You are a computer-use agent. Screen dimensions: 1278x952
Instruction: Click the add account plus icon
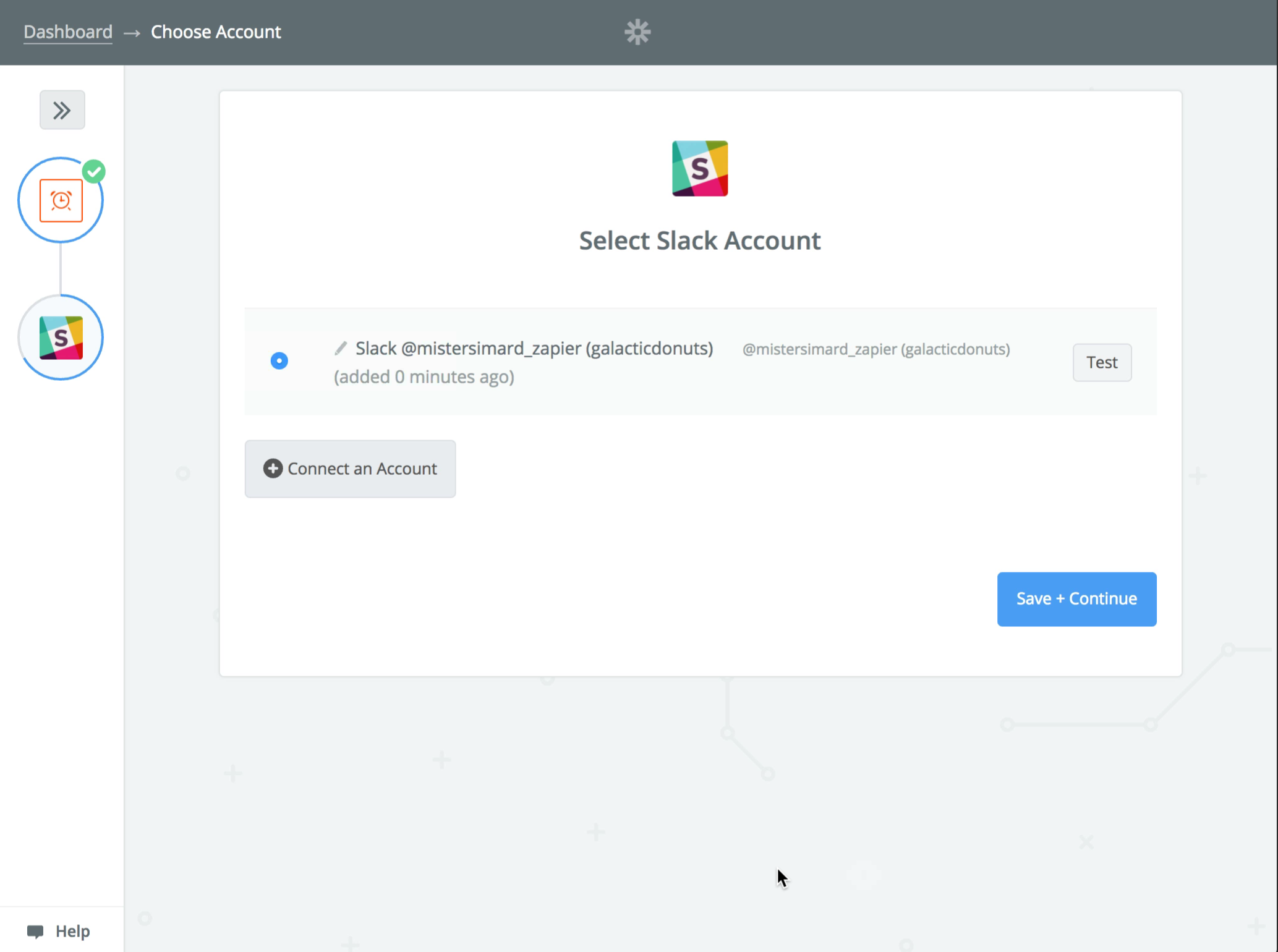point(273,468)
